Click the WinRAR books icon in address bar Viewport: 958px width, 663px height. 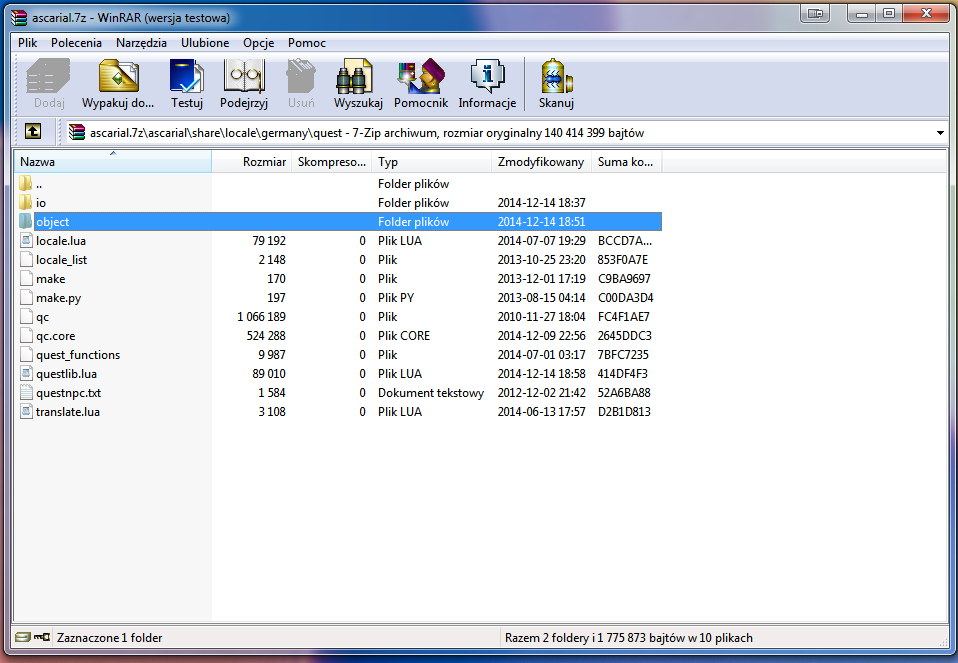pos(76,132)
